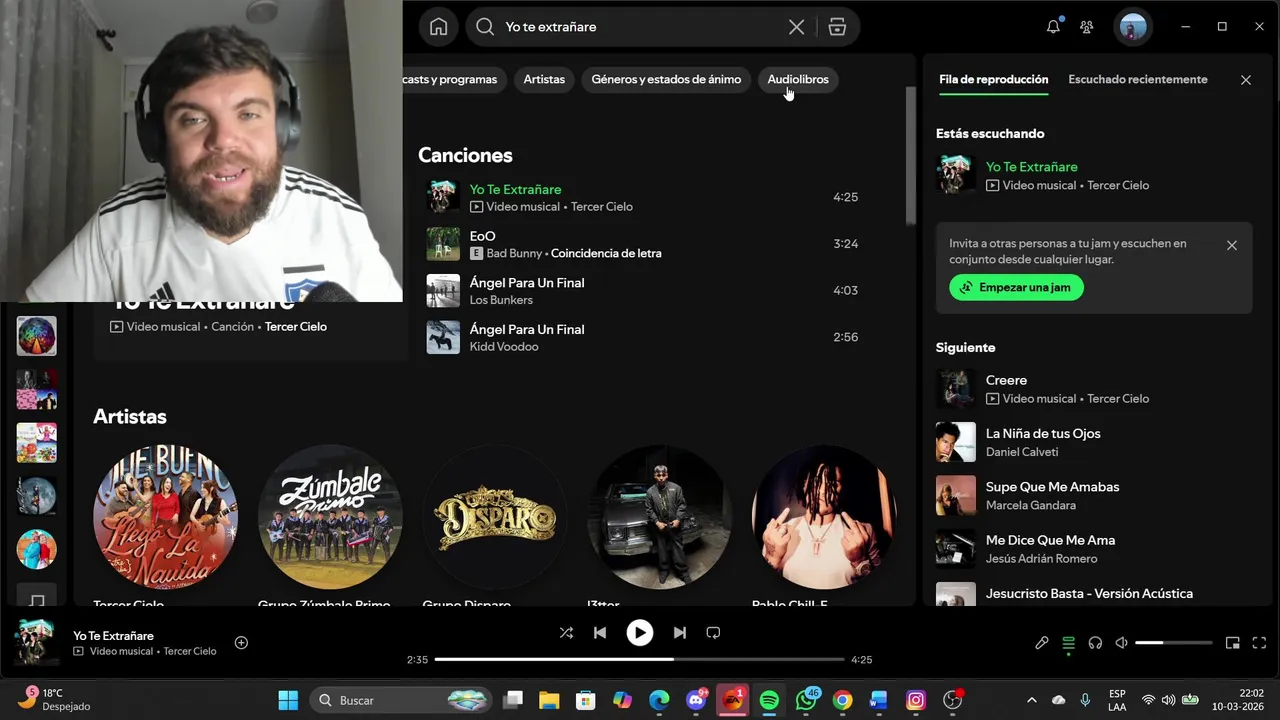Open the user profile avatar
Viewport: 1280px width, 720px height.
click(1133, 27)
